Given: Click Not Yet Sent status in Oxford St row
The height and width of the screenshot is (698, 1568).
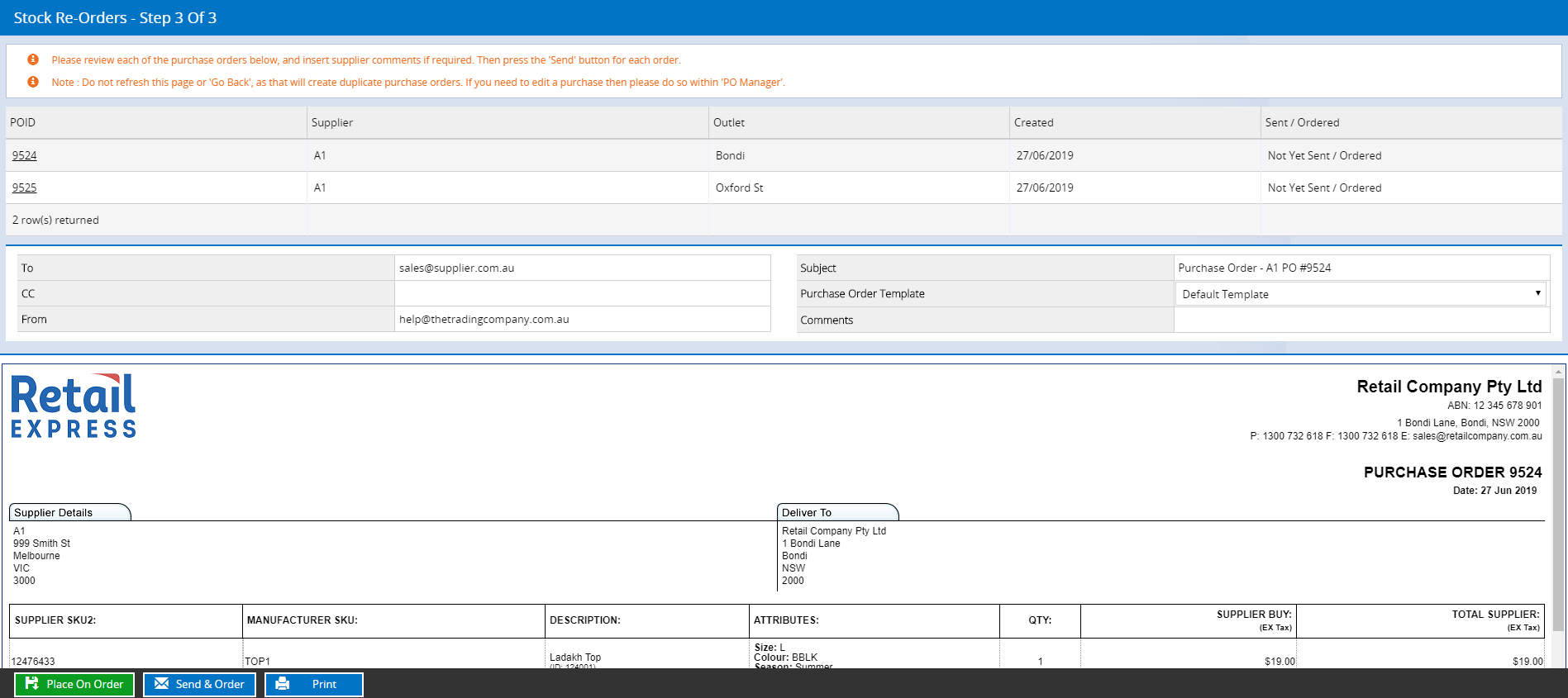Looking at the screenshot, I should (x=1324, y=188).
